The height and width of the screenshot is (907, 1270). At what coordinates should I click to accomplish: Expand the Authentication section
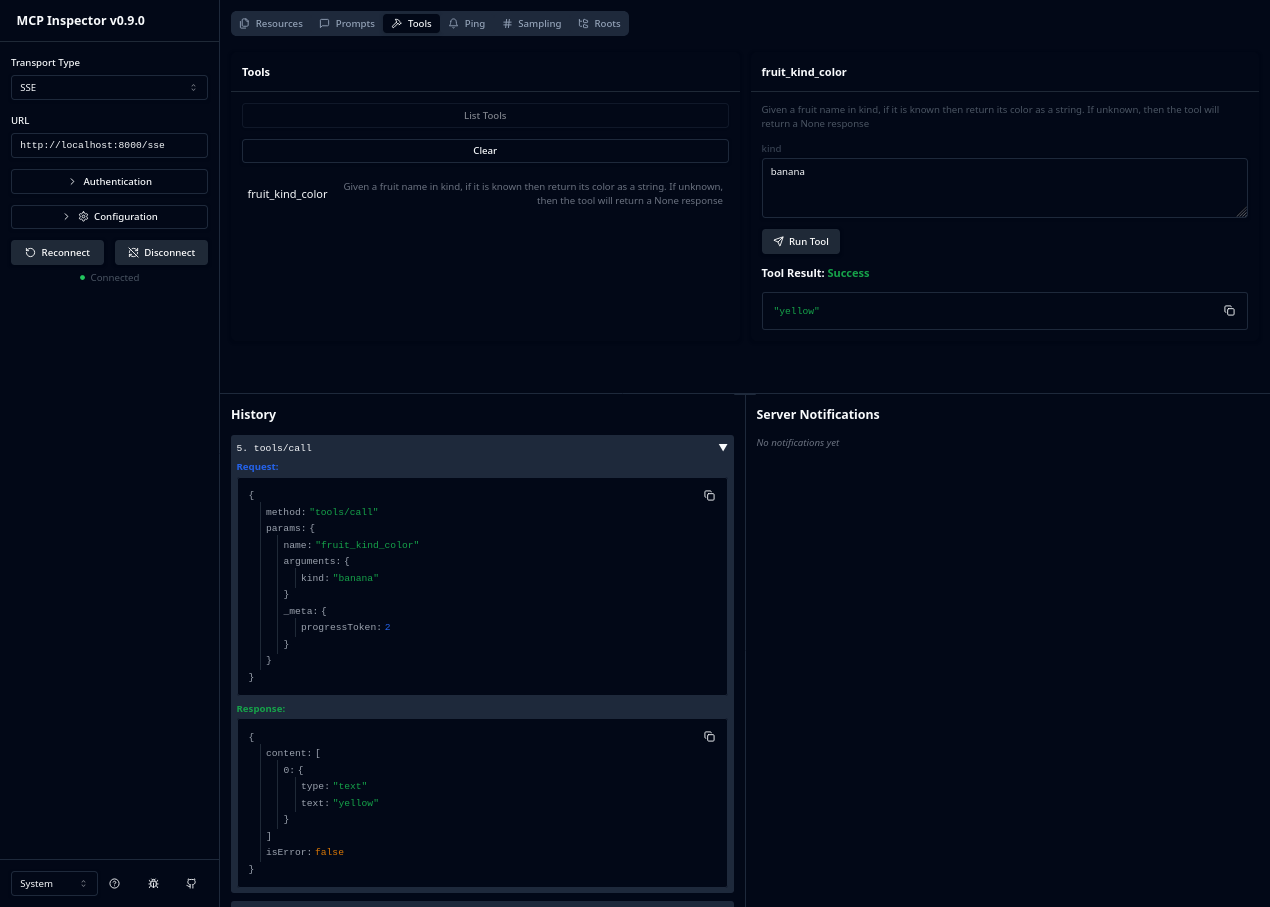tap(109, 182)
